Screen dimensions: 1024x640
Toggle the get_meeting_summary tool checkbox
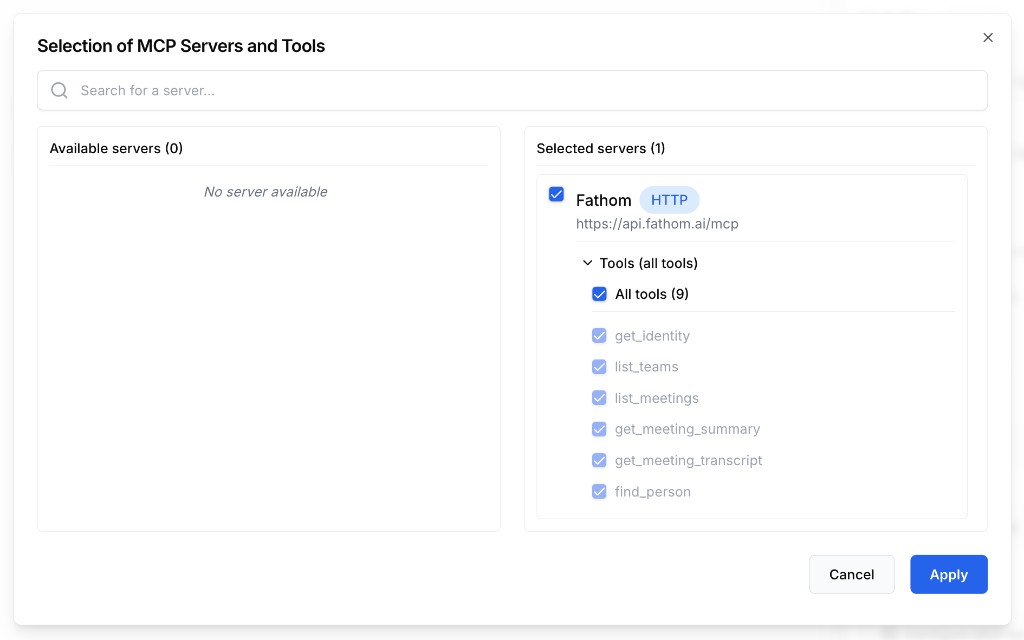(x=599, y=429)
